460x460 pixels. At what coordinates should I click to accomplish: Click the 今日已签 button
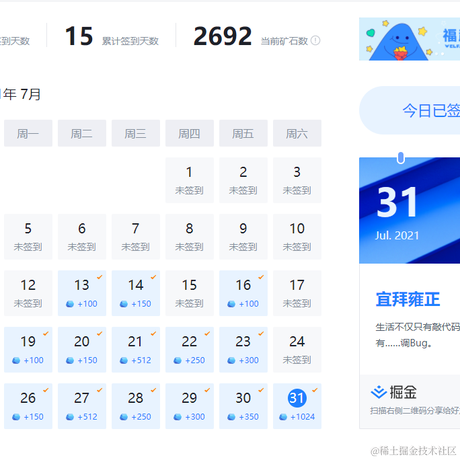click(x=409, y=110)
